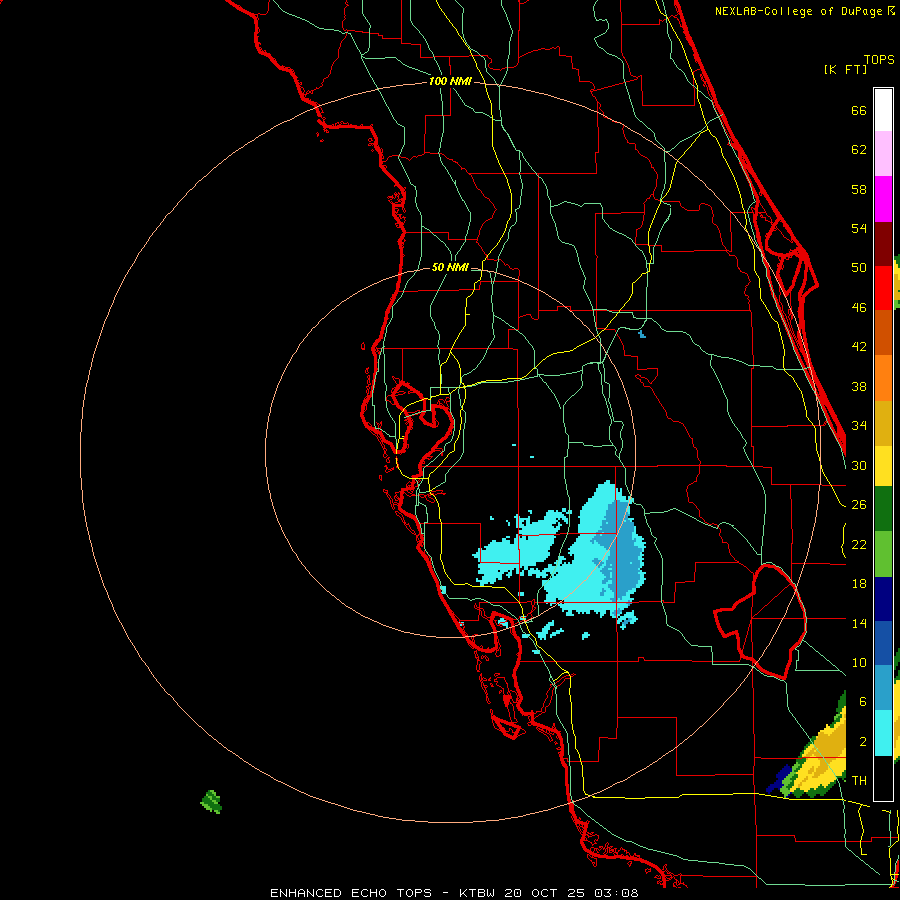
Task: Click the "TH" legend label
Action: coord(859,780)
